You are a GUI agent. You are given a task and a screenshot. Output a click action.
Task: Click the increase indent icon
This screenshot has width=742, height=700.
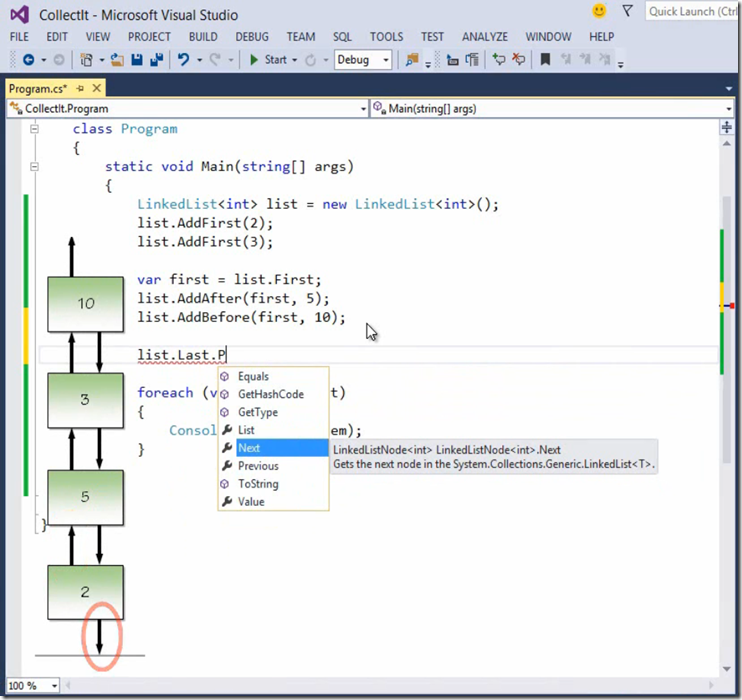472,60
